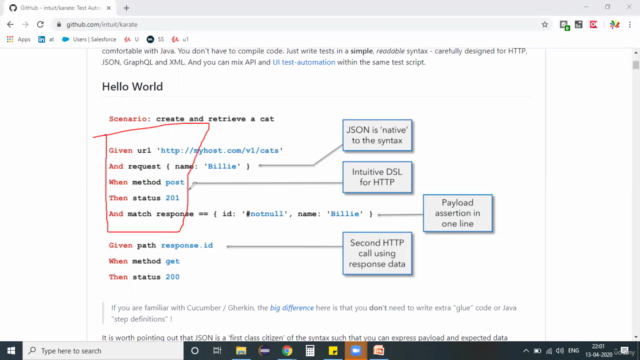Click 'When method get' code line
This screenshot has height=360, width=640.
(x=144, y=261)
